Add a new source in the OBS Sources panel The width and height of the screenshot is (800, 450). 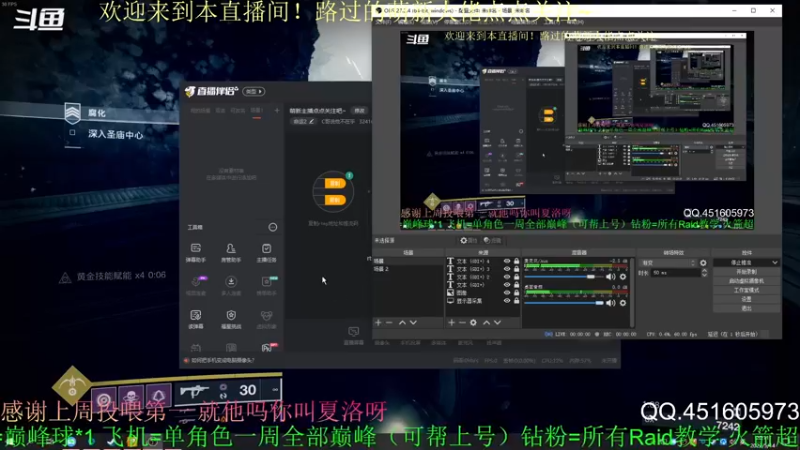[451, 322]
